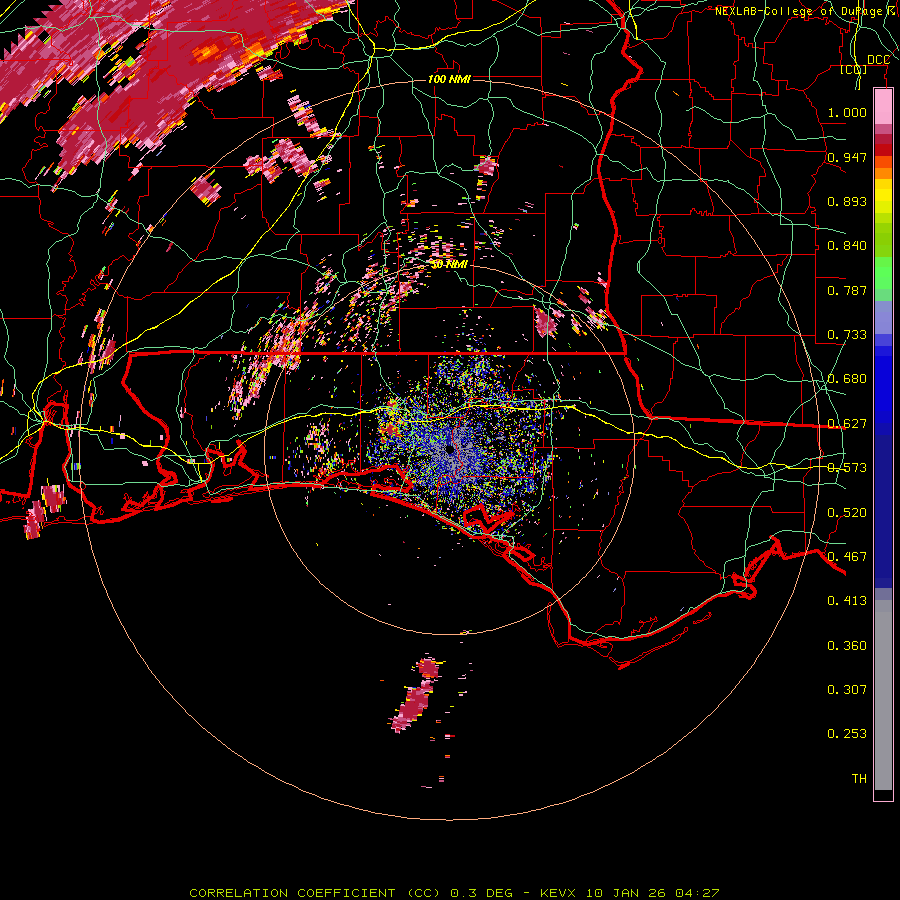Click the 0.307 legend value
Image resolution: width=900 pixels, height=900 pixels.
tap(847, 690)
